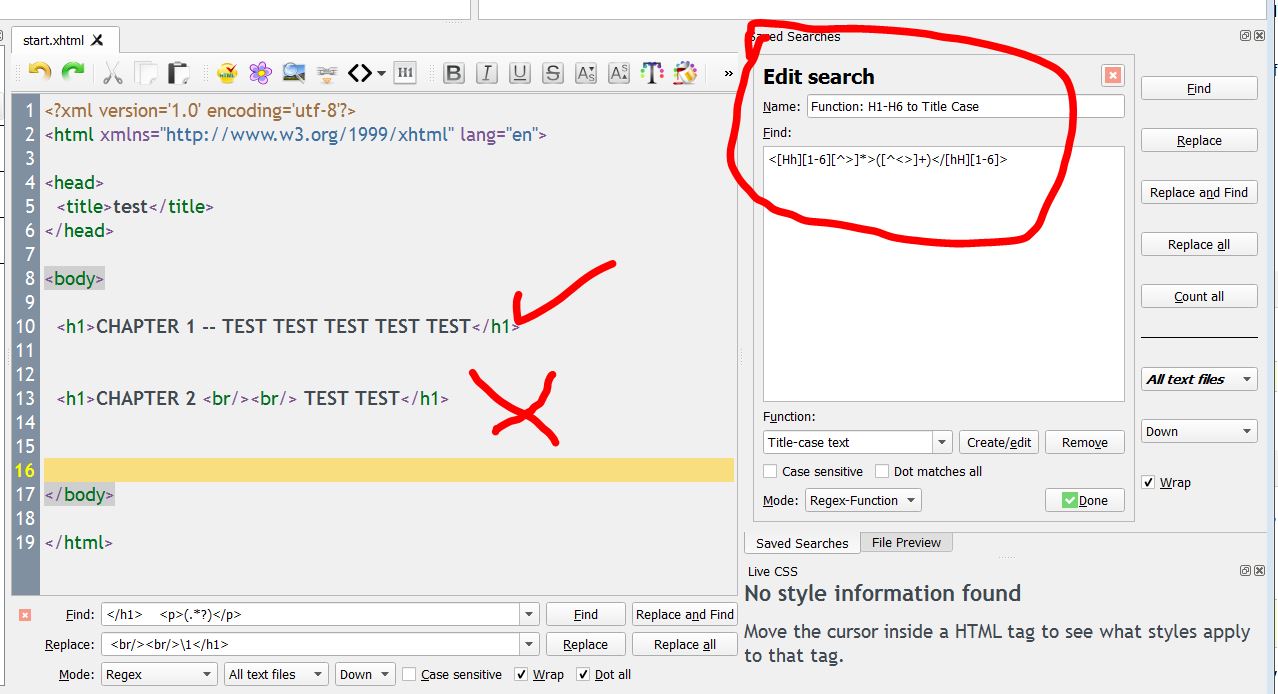Apply strikethrough formatting

(x=553, y=72)
